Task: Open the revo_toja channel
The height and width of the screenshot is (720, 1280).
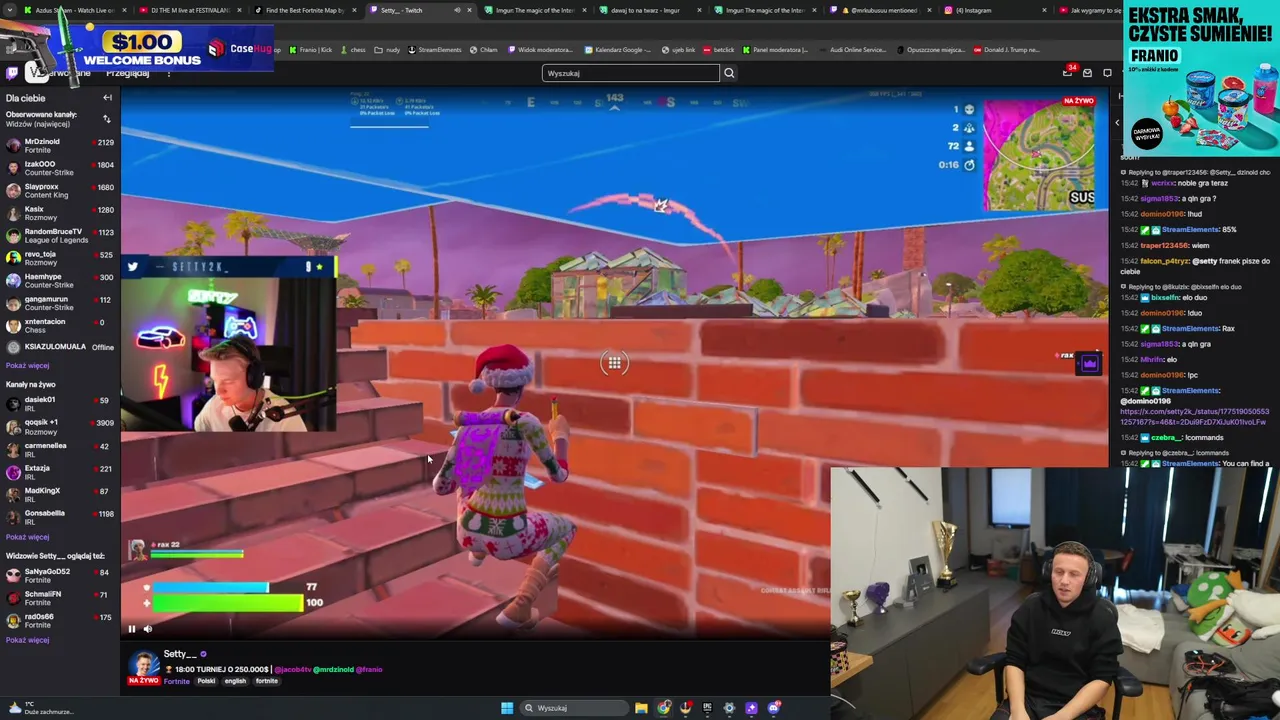Action: point(60,258)
